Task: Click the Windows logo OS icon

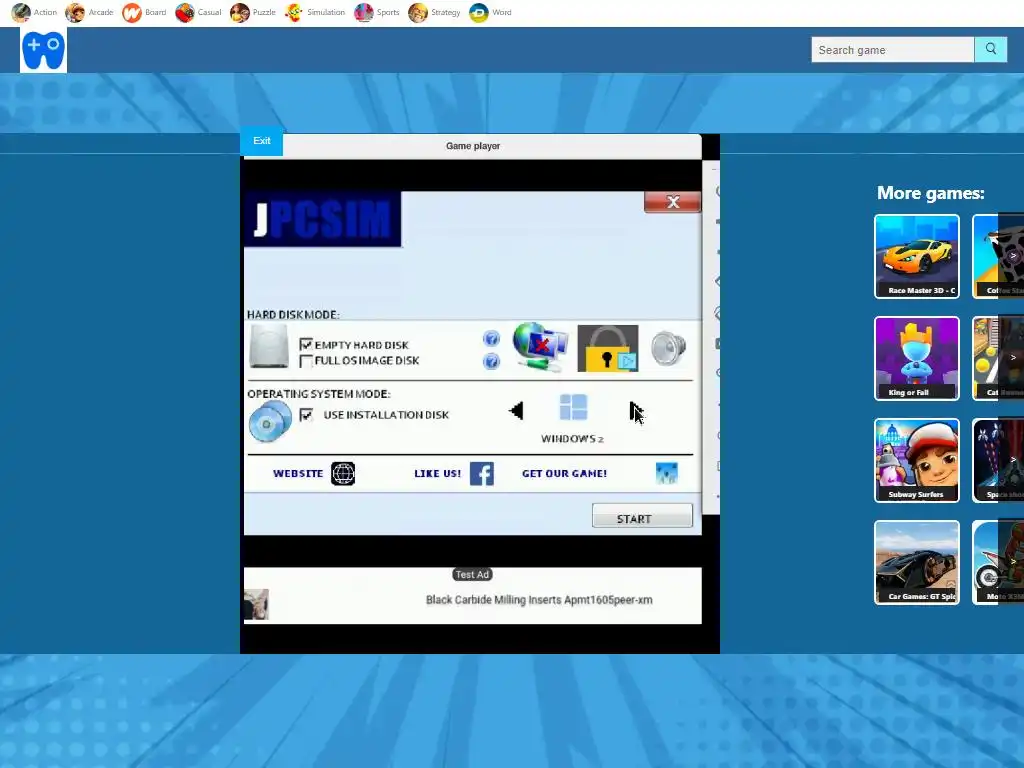Action: (x=573, y=408)
